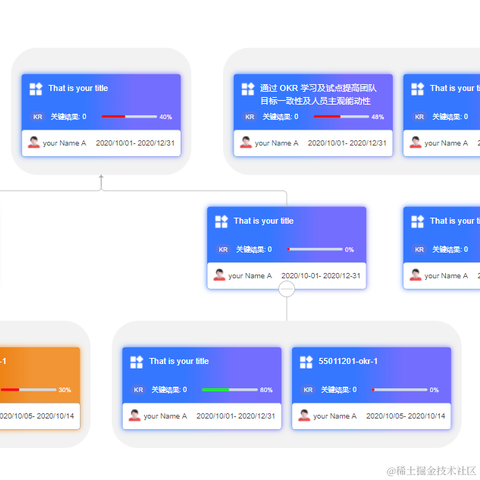Click '关键结果: 0' on the 80% card
The height and width of the screenshot is (480, 480).
169,390
